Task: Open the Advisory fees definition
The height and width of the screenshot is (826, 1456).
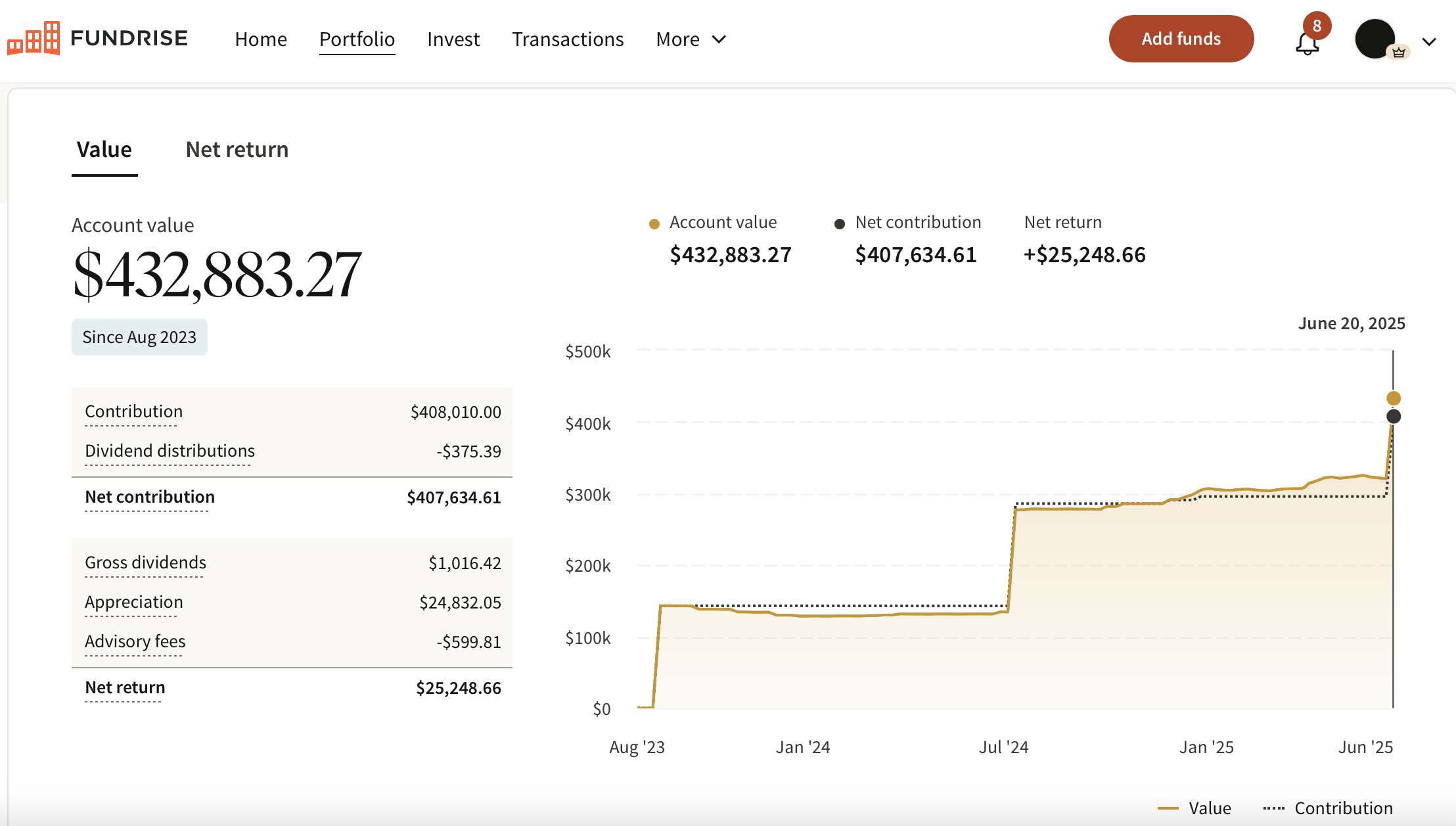Action: (135, 641)
